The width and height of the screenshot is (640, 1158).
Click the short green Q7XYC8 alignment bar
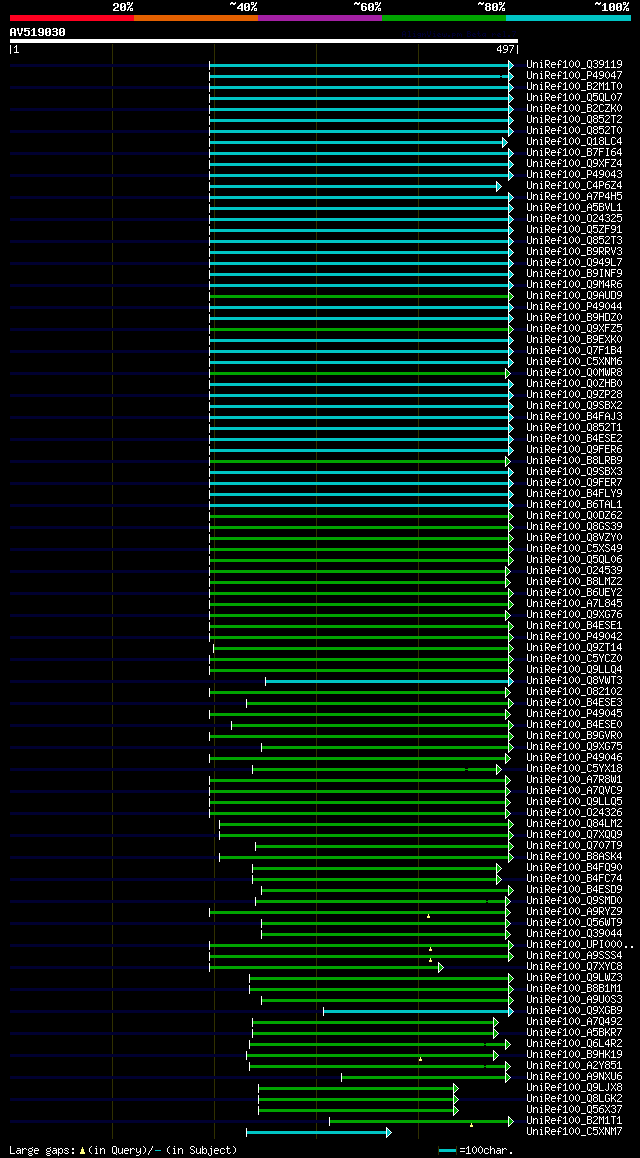pyautogui.click(x=326, y=967)
